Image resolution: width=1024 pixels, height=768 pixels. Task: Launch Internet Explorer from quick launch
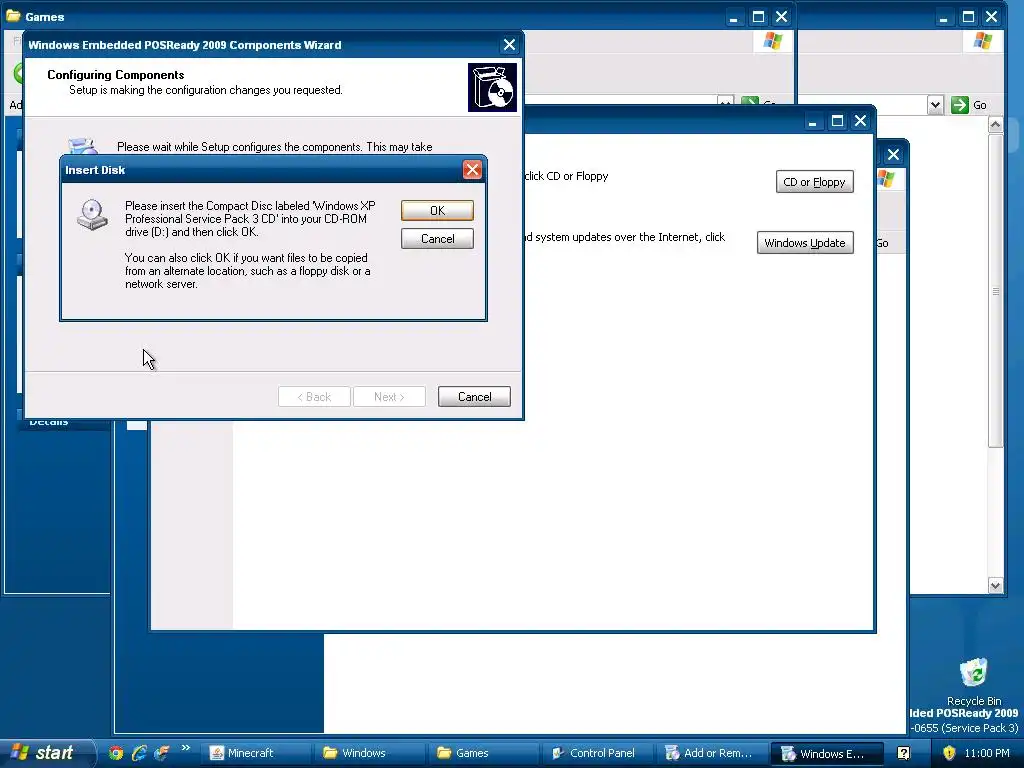click(x=138, y=753)
